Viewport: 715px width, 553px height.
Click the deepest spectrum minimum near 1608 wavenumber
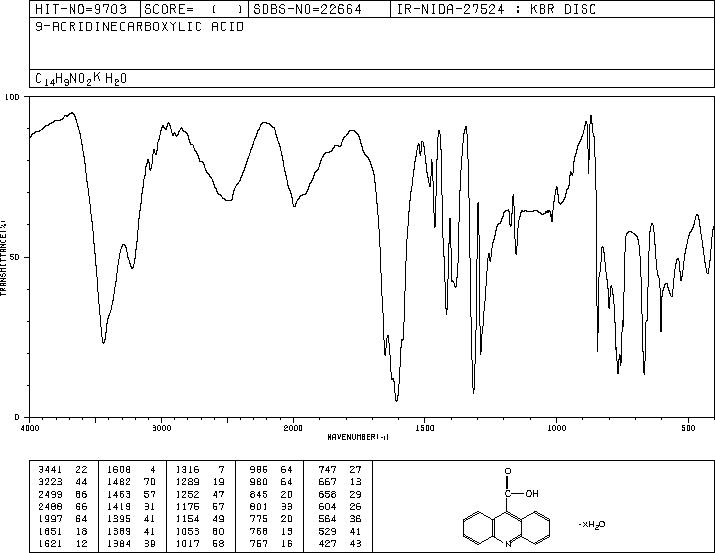point(397,400)
